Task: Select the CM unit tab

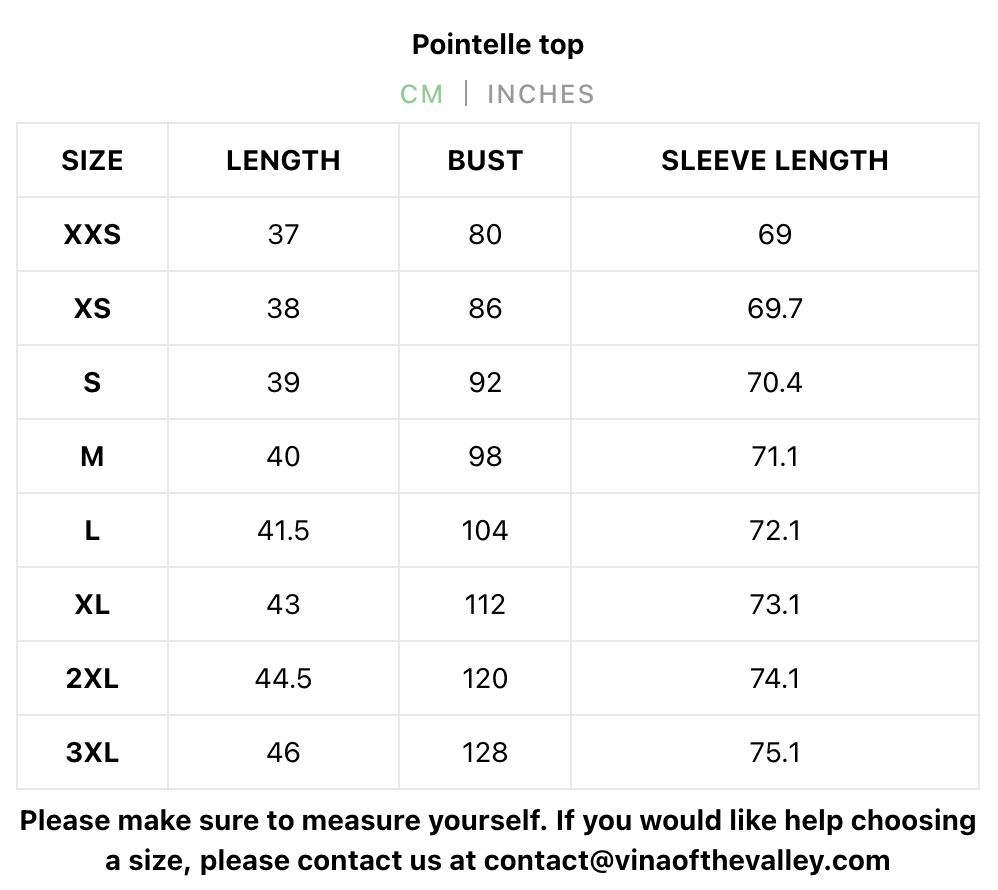Action: point(421,94)
